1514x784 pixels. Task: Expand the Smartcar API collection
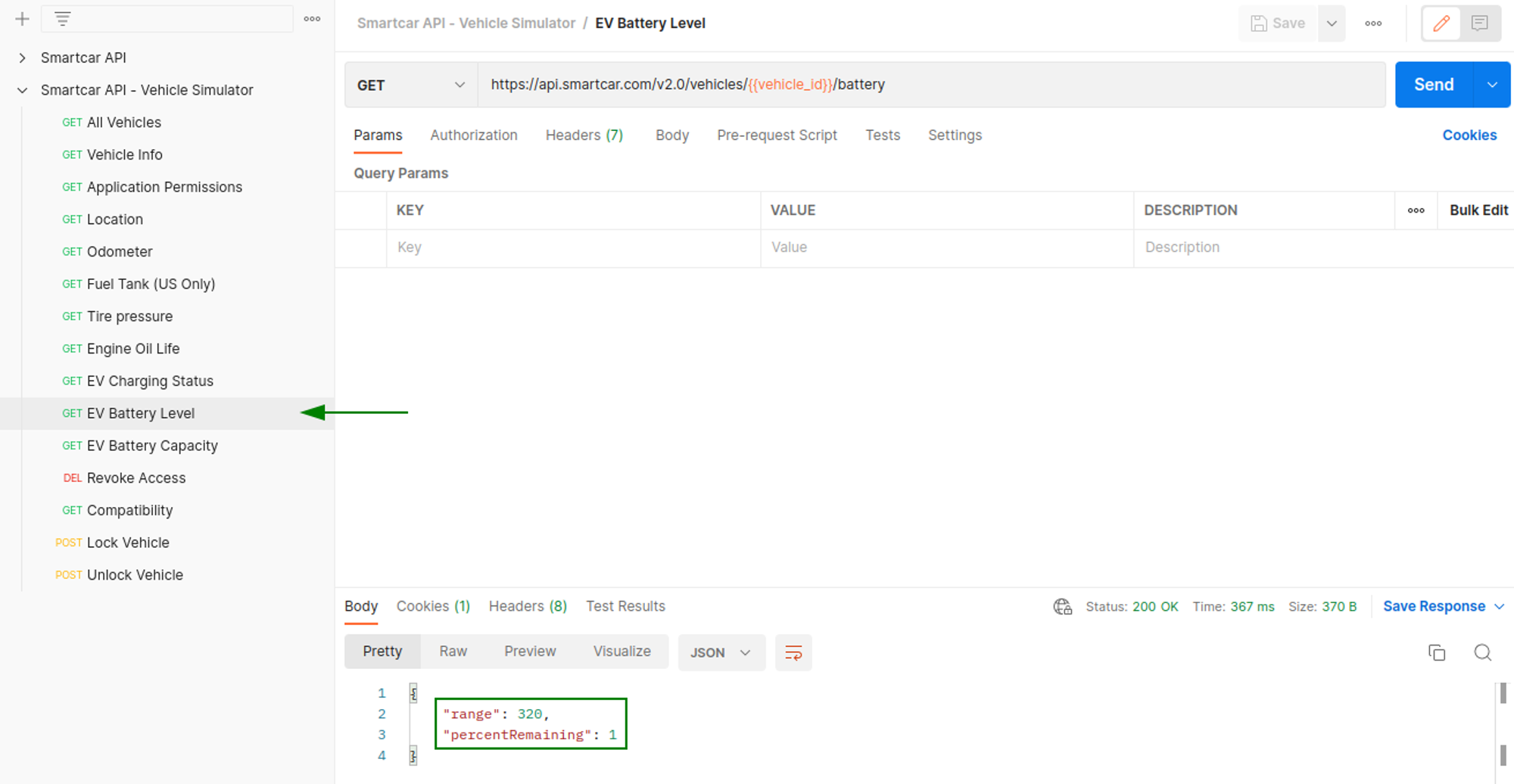tap(22, 58)
